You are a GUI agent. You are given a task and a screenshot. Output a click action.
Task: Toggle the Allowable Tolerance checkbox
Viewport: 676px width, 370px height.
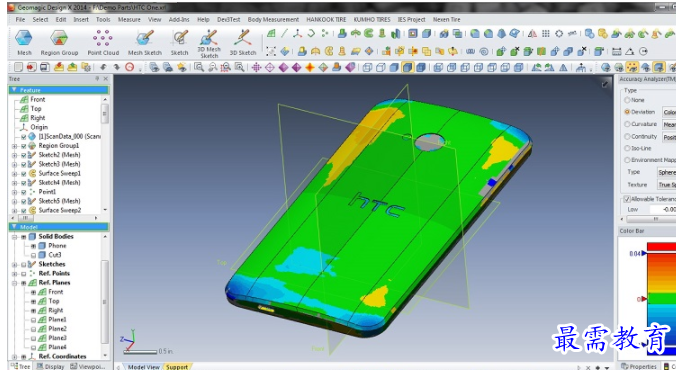pyautogui.click(x=627, y=199)
